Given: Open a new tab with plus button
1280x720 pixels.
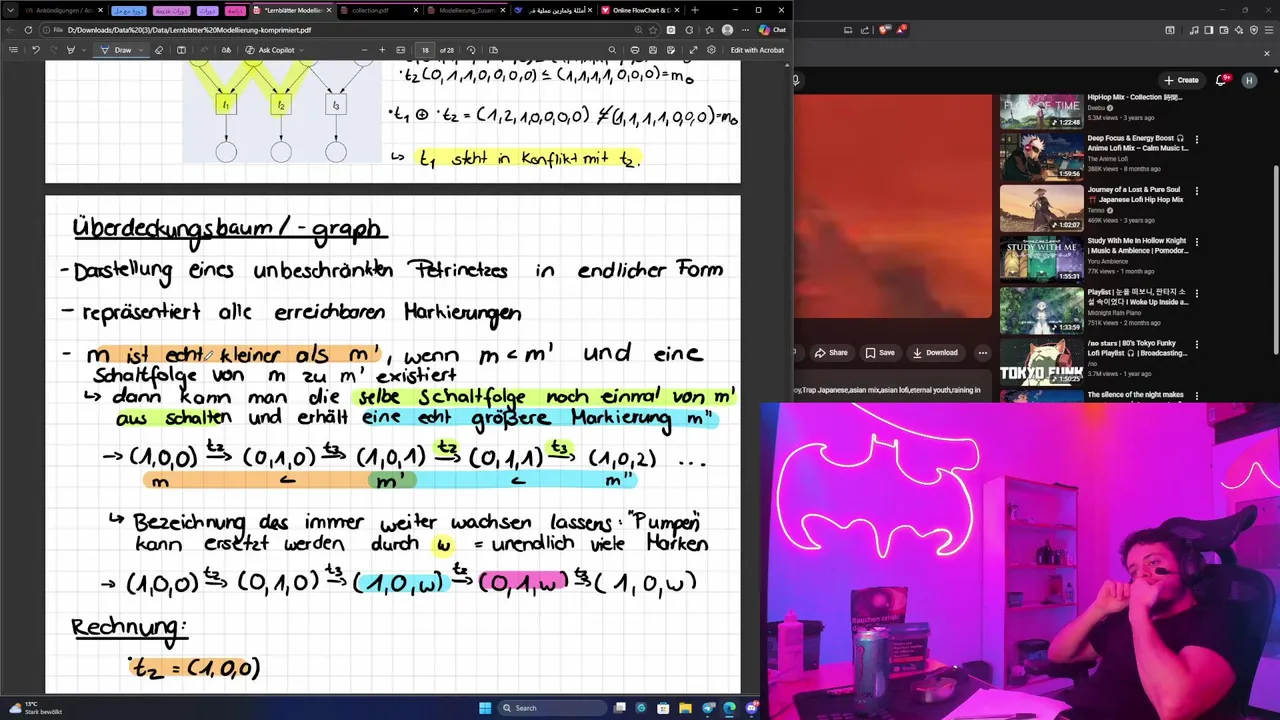Looking at the screenshot, I should tap(695, 10).
